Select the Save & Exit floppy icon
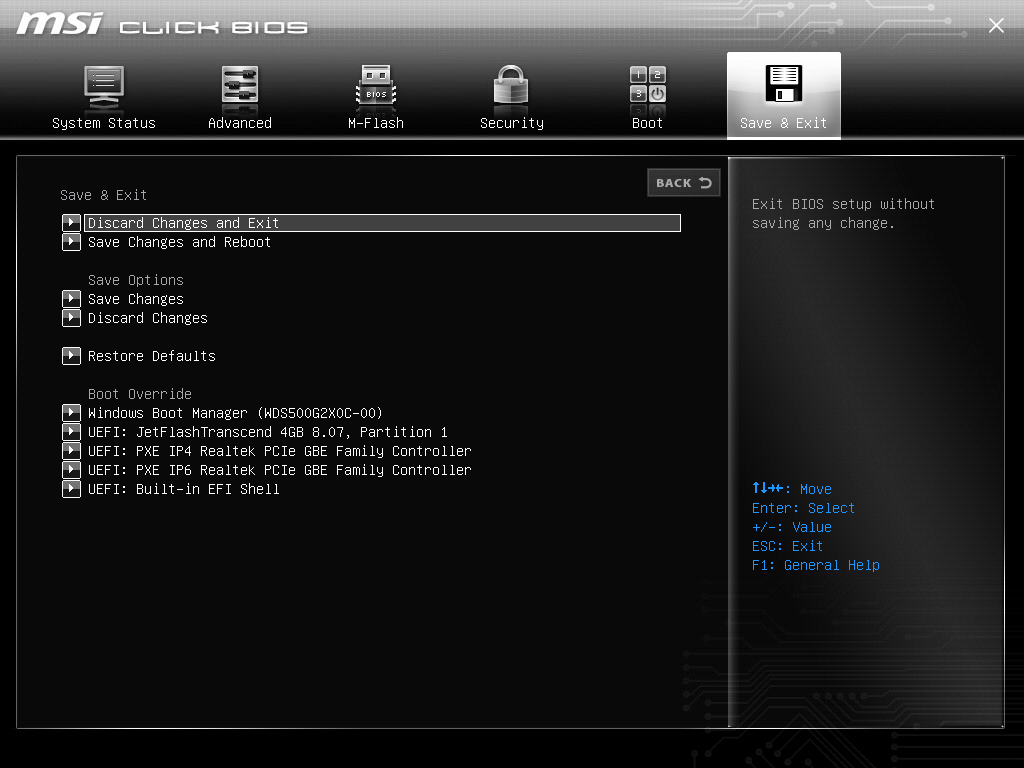 [784, 84]
